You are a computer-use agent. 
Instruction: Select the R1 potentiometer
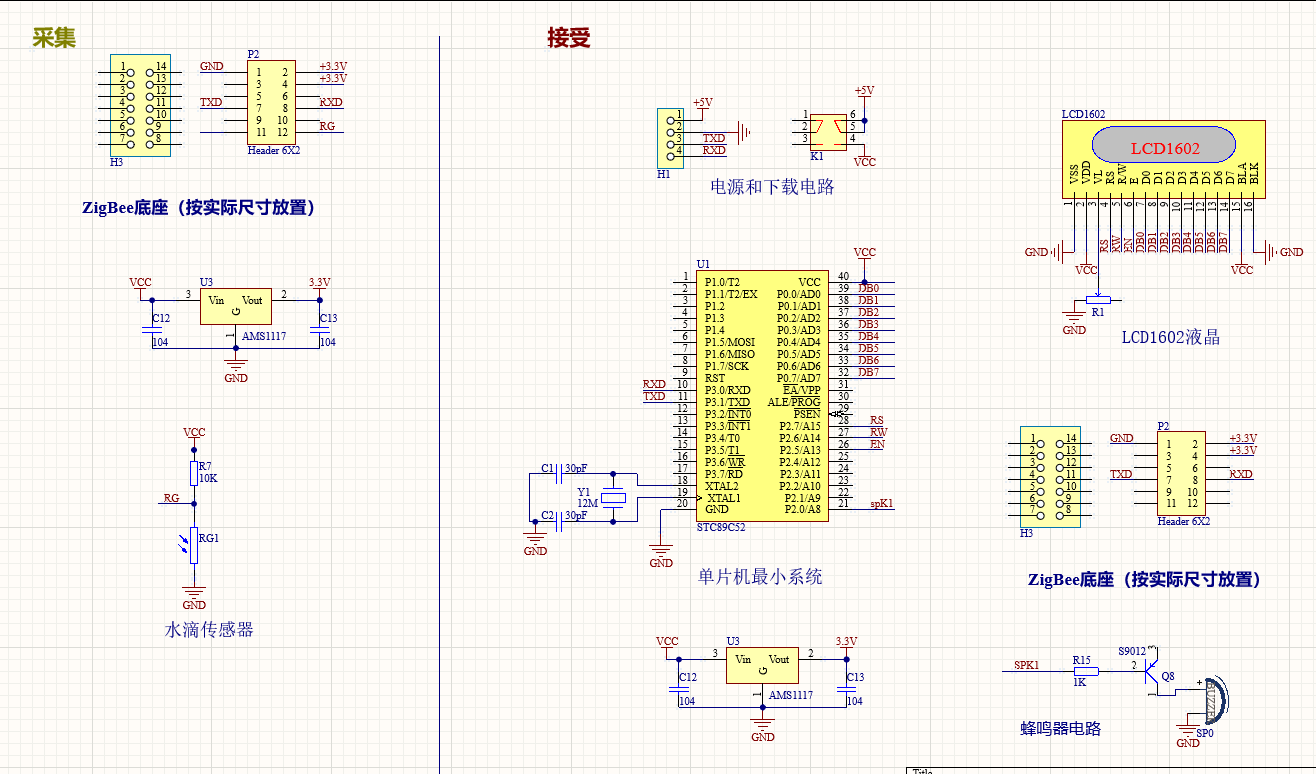point(1099,298)
